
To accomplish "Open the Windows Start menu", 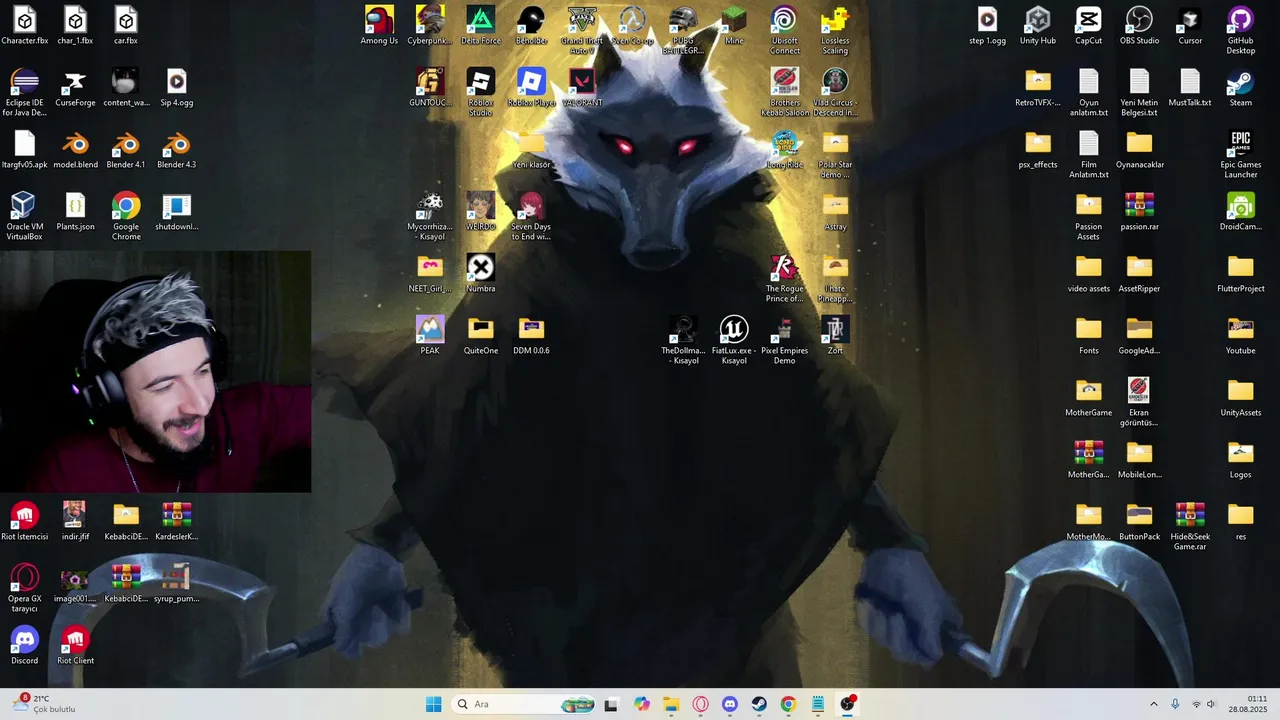I will 433,704.
